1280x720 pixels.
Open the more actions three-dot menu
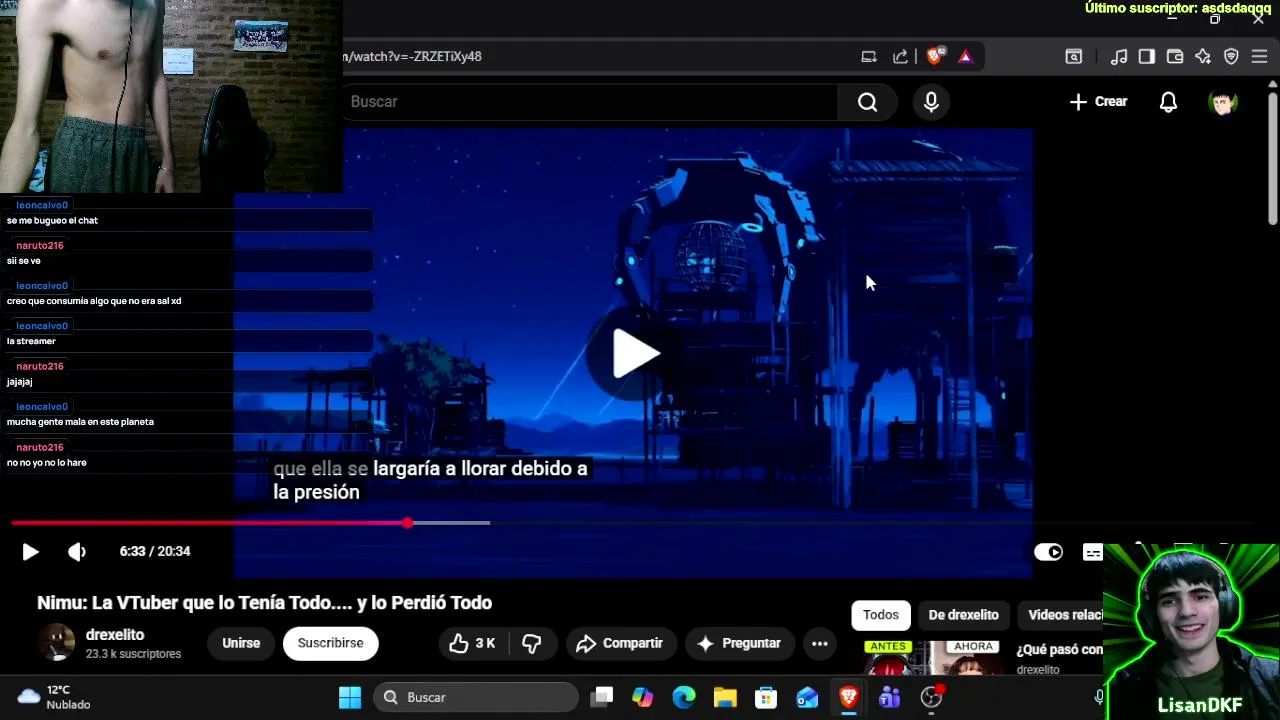(x=820, y=643)
